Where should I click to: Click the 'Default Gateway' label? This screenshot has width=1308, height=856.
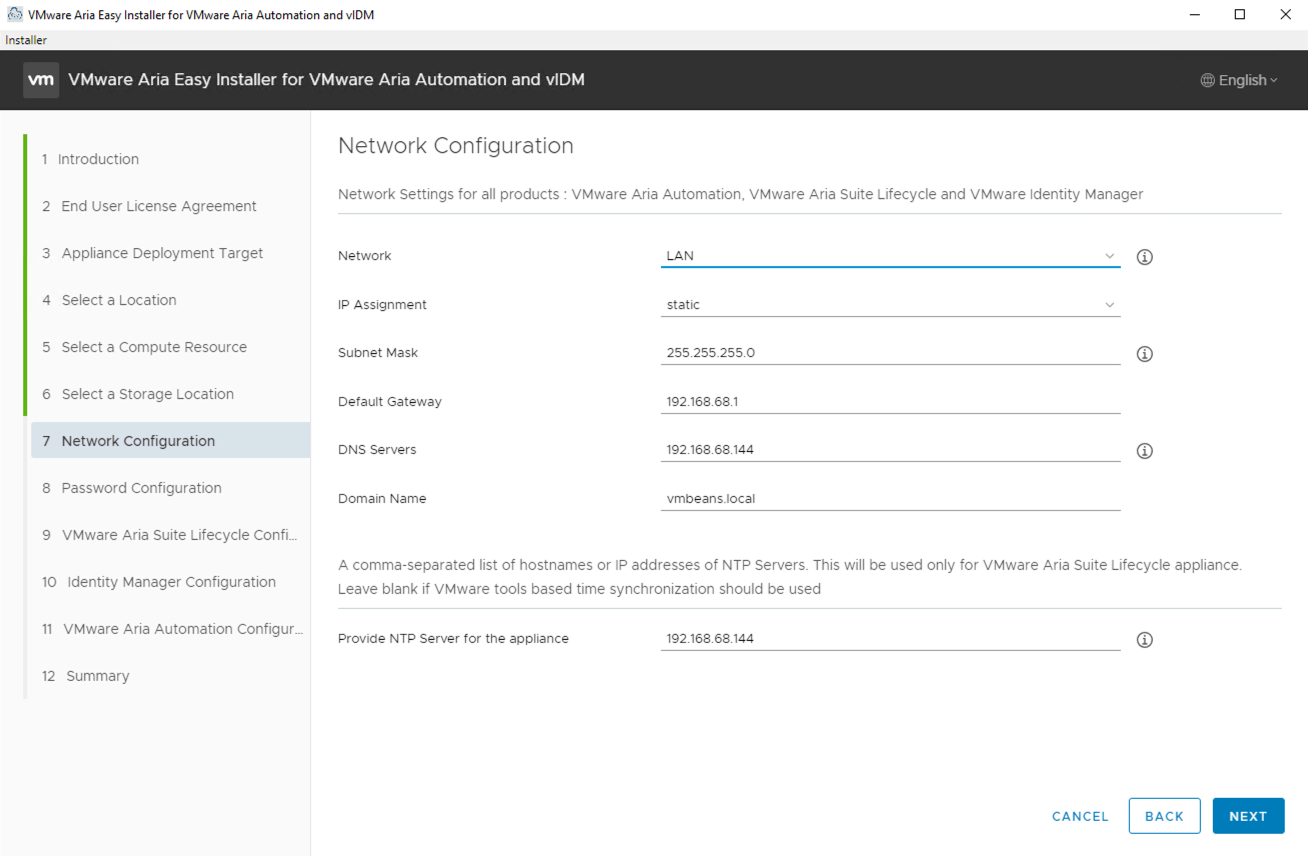[x=390, y=402]
